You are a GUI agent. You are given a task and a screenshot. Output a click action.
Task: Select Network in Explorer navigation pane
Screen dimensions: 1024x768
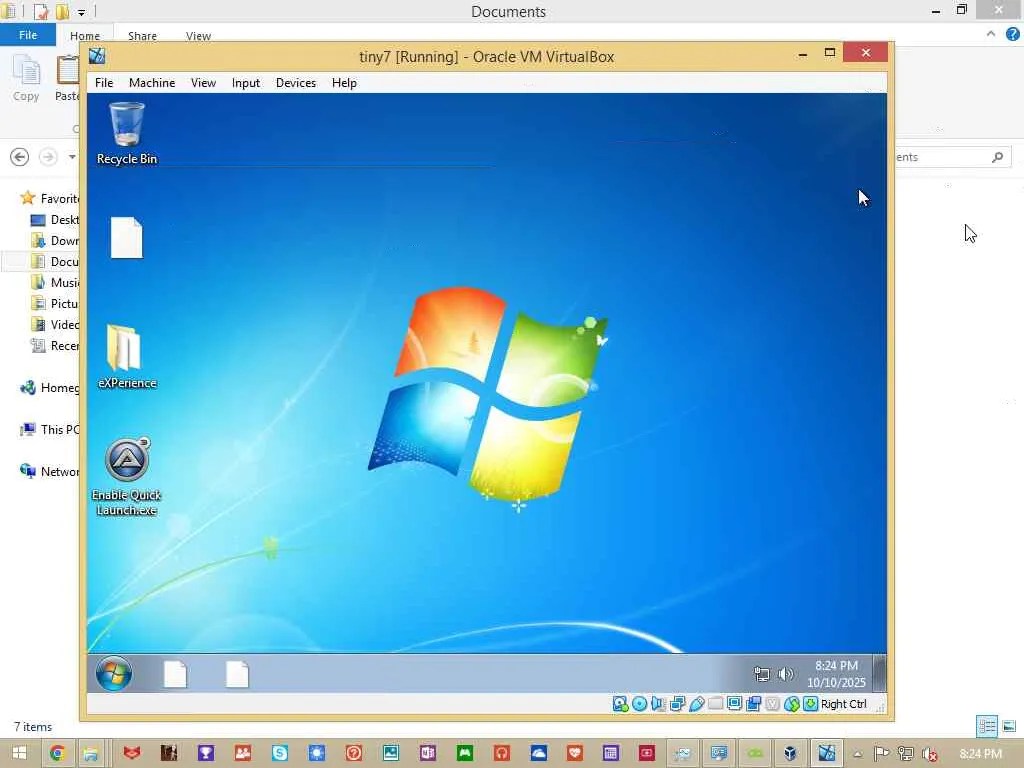tap(50, 472)
